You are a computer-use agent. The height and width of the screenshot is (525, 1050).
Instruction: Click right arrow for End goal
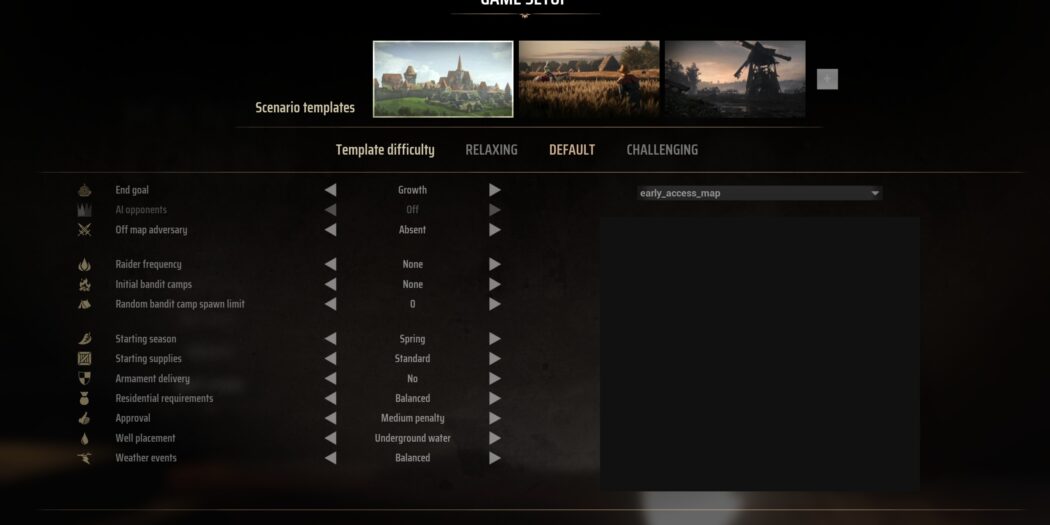[x=495, y=190]
